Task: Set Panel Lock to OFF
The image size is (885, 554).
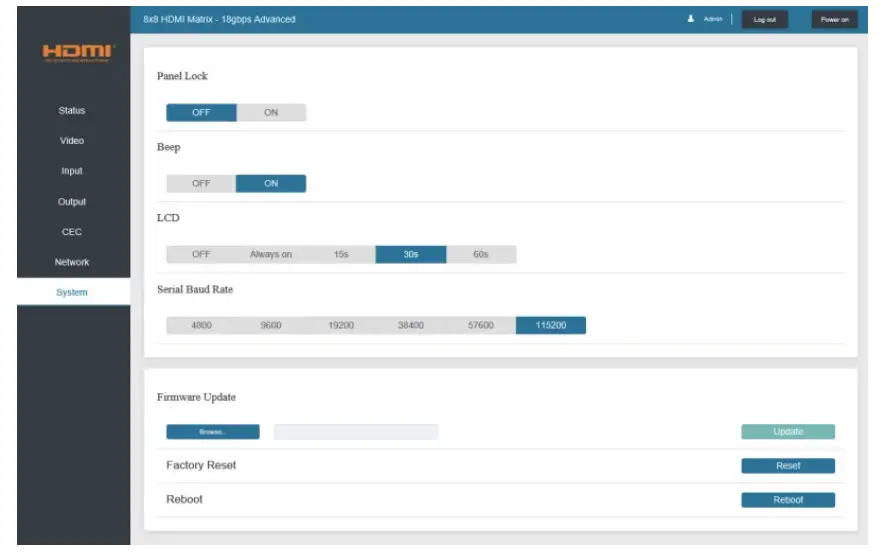Action: pos(201,113)
